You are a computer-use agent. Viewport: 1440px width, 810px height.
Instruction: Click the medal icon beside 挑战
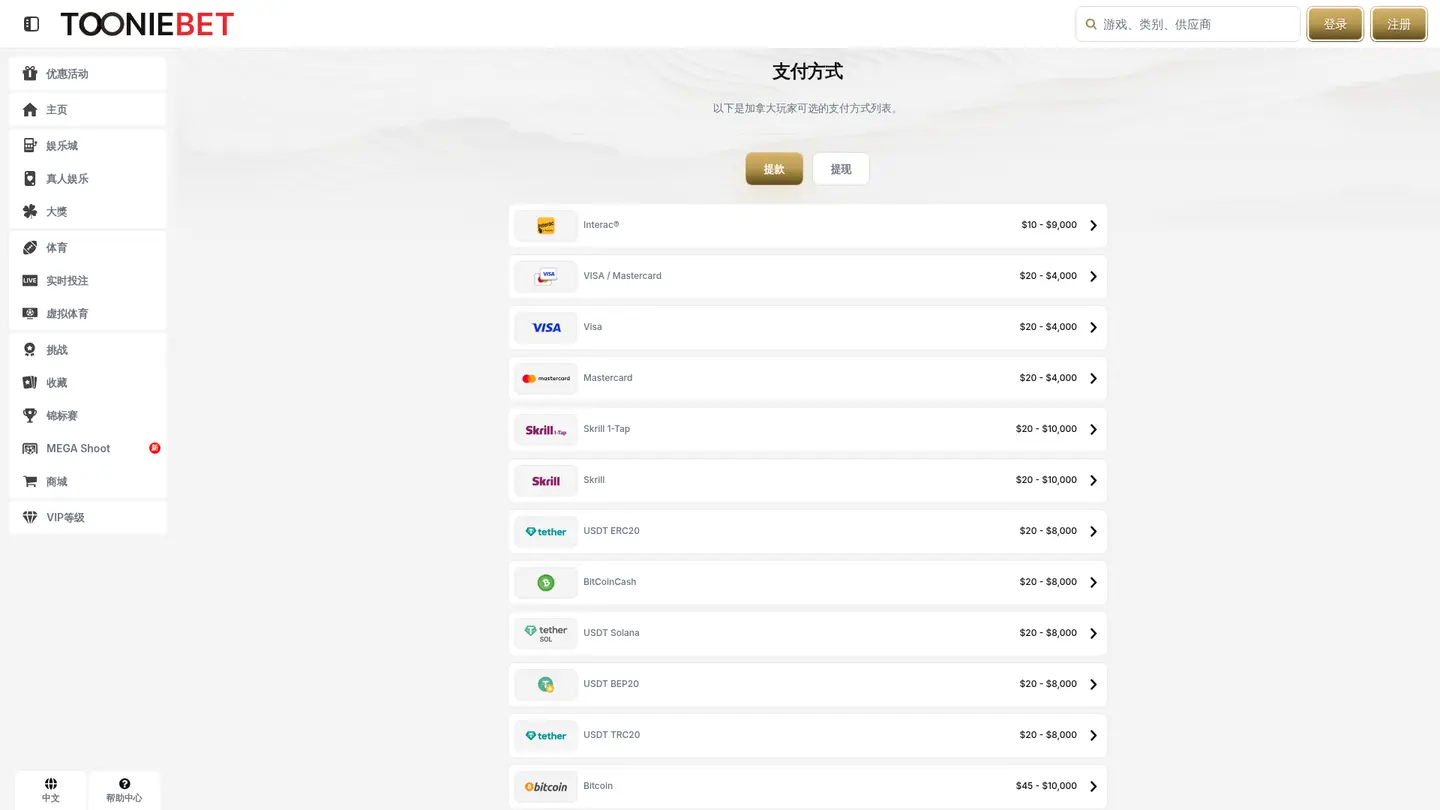30,349
